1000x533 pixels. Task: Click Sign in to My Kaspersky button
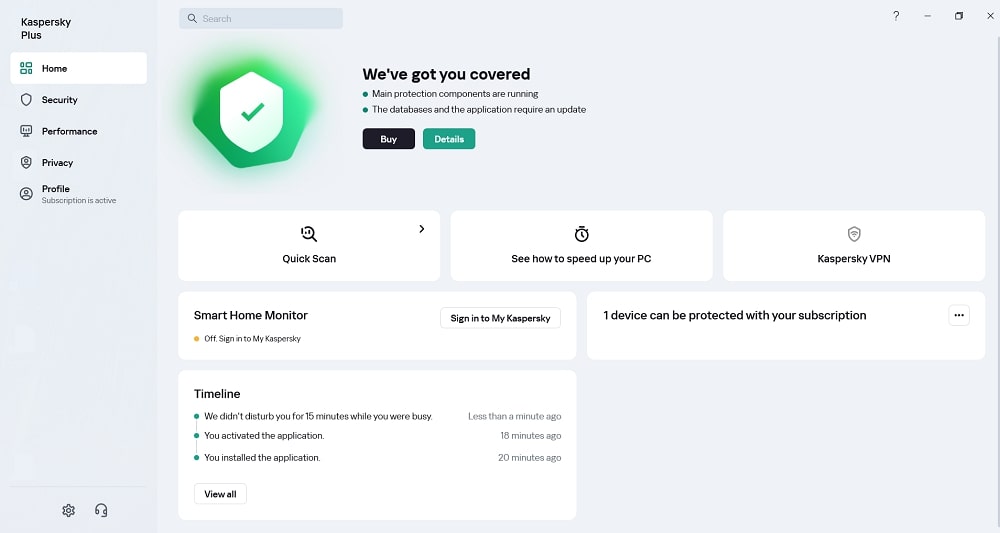tap(500, 318)
